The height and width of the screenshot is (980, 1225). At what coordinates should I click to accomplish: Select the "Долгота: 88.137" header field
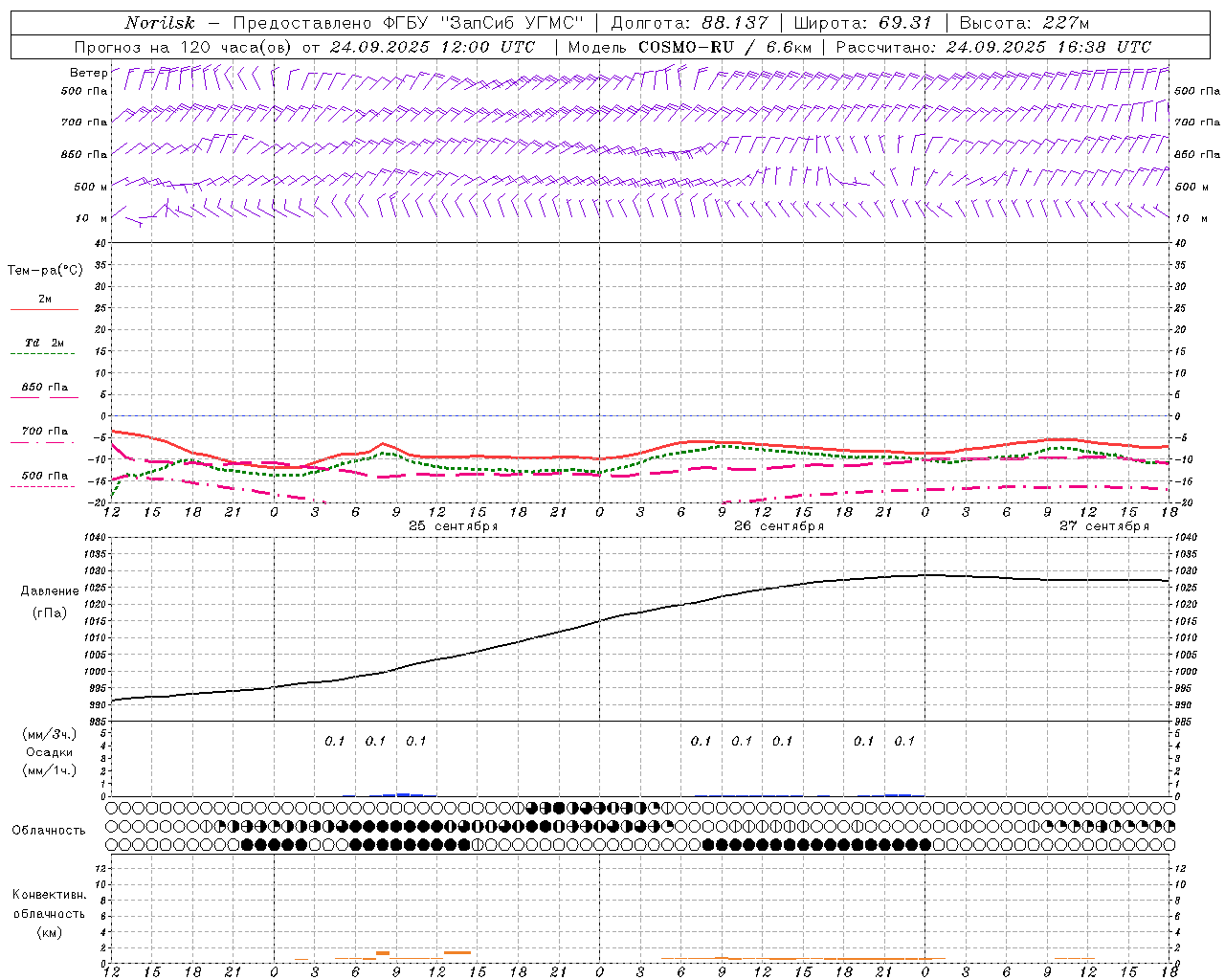(x=689, y=23)
